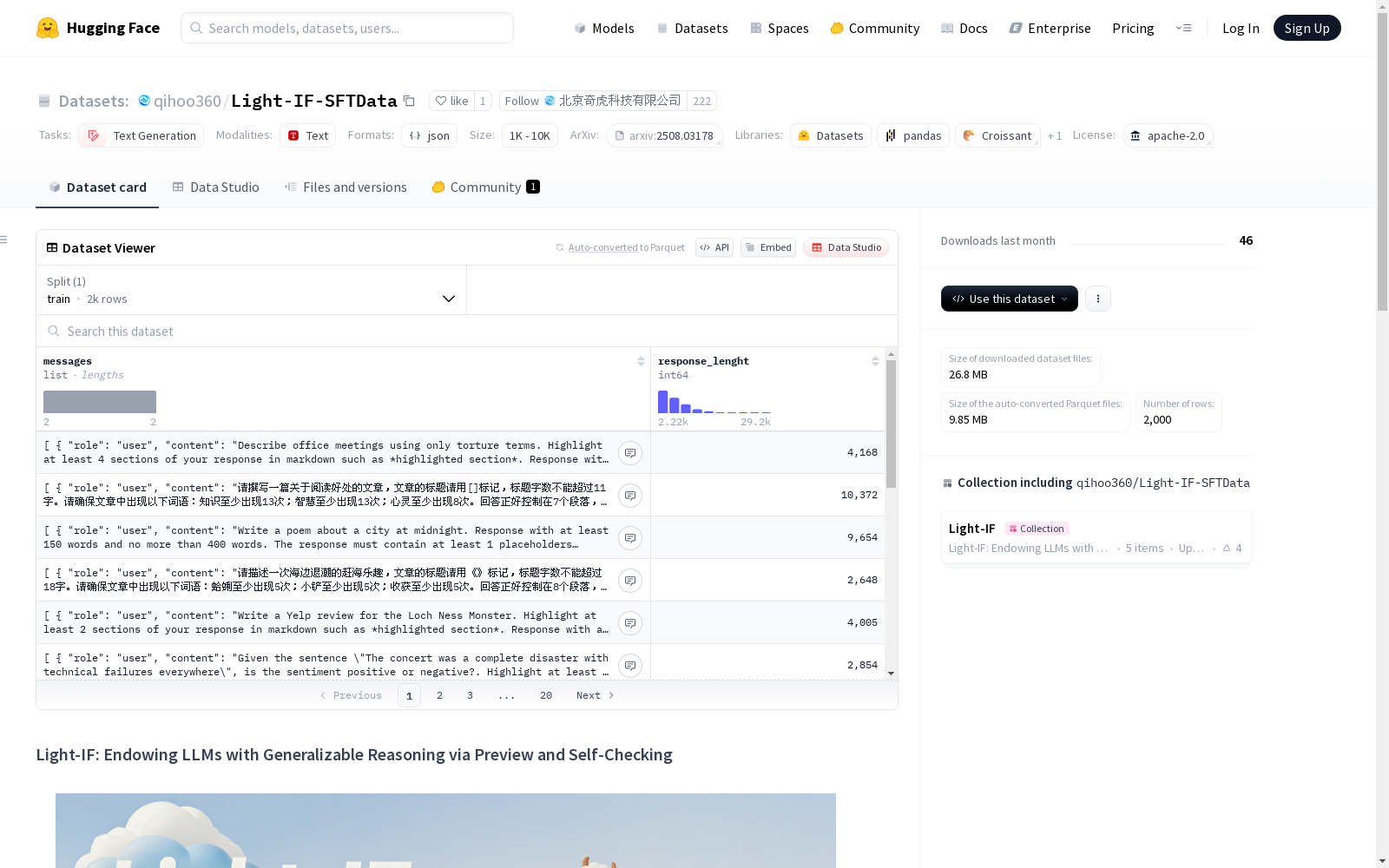This screenshot has width=1389, height=868.
Task: Open the row viewer icon for the 10,372 row
Action: 630,496
